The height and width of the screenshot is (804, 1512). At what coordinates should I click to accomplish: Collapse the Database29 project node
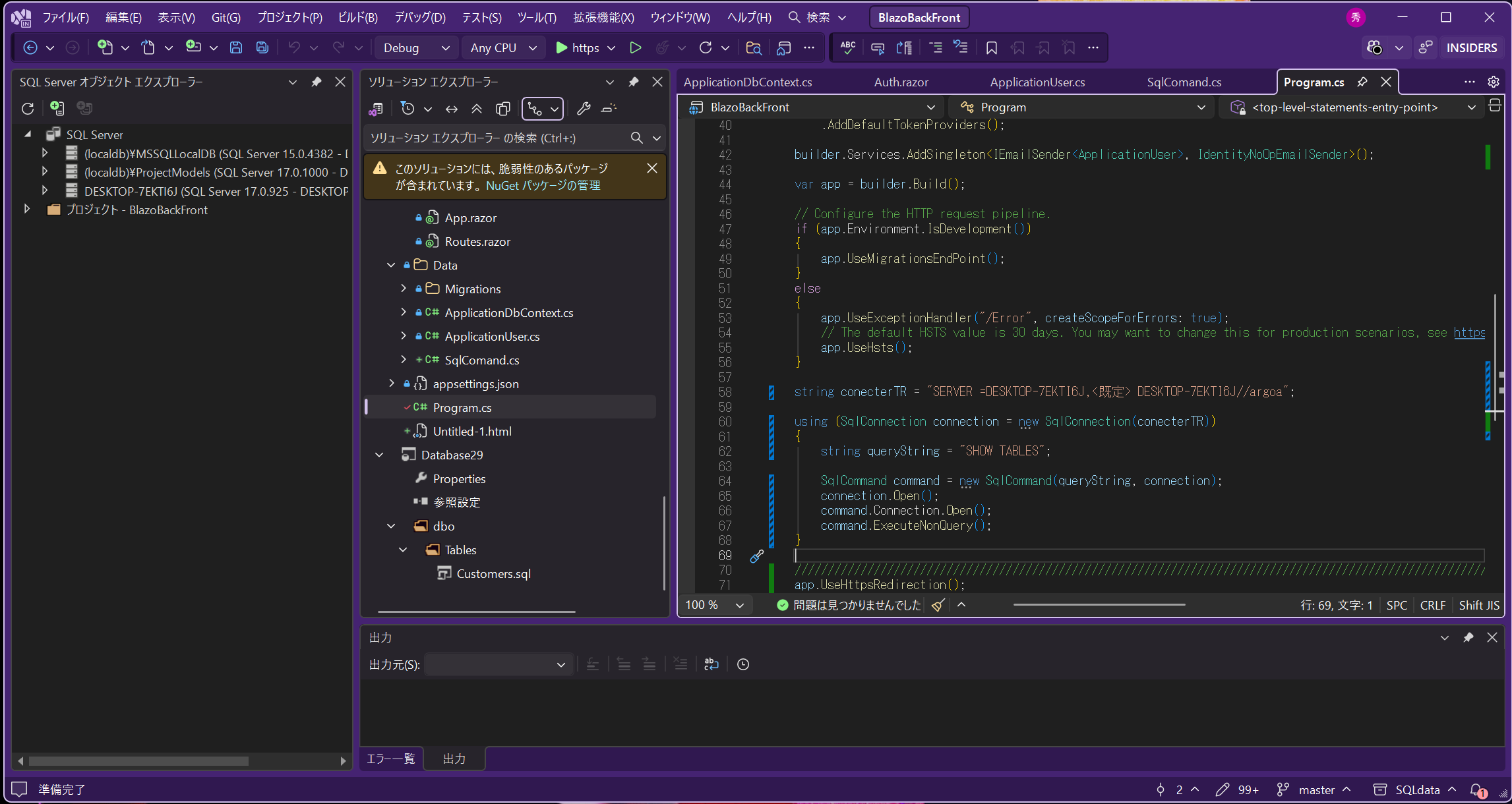coord(380,455)
